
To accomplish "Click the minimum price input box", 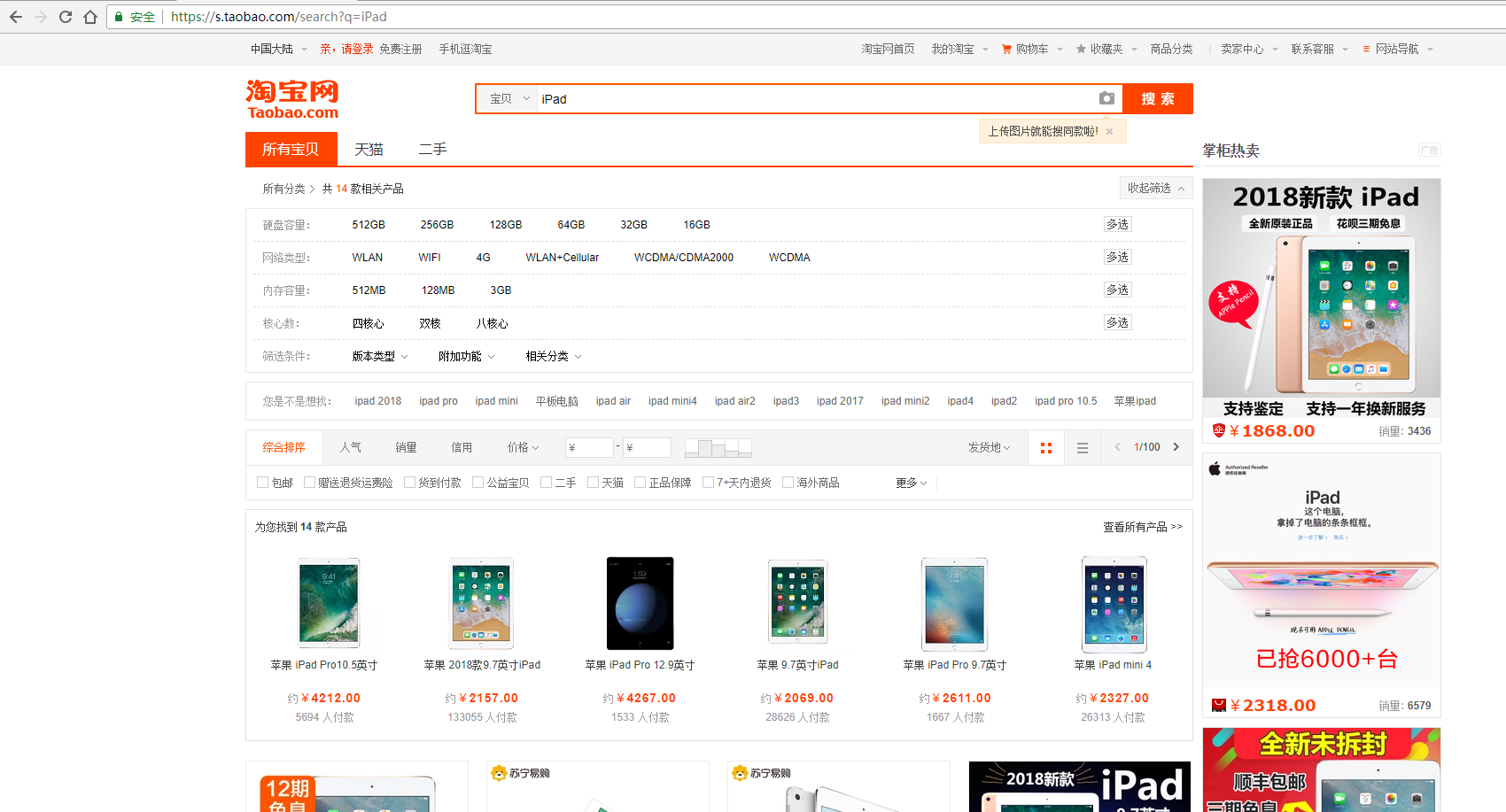I will (589, 447).
